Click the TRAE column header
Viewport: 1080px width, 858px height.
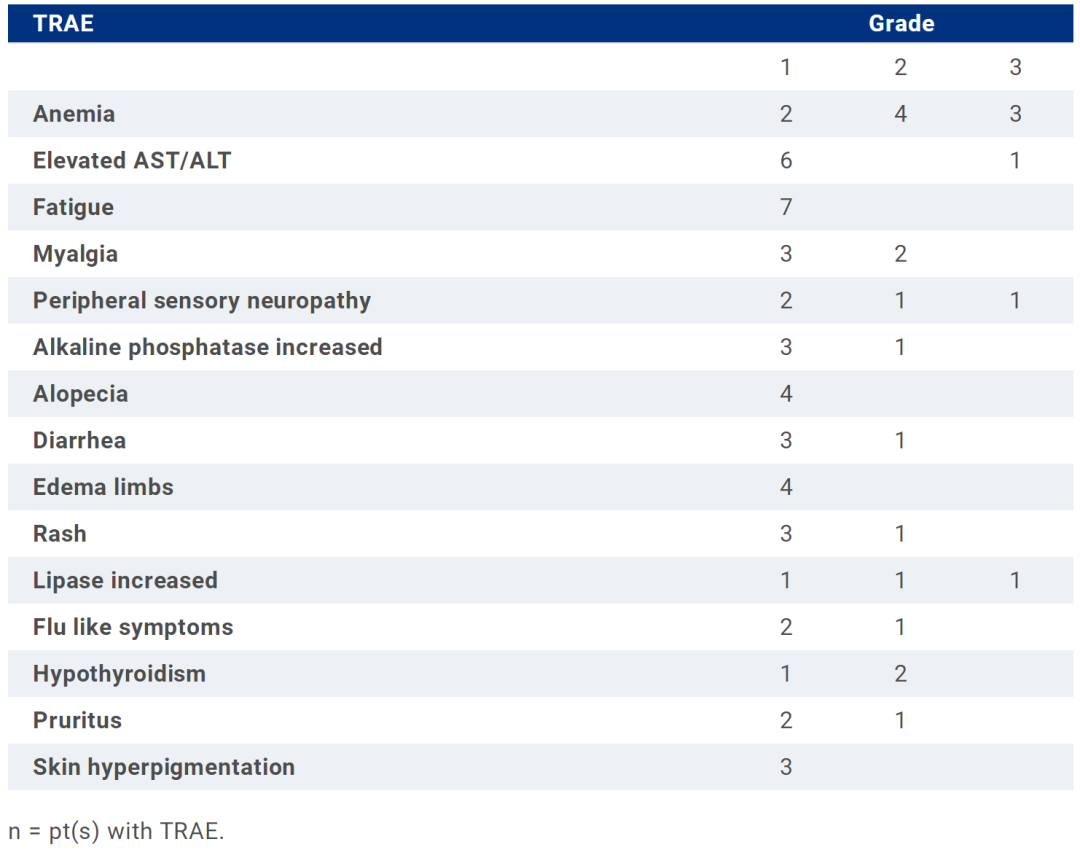pos(63,23)
